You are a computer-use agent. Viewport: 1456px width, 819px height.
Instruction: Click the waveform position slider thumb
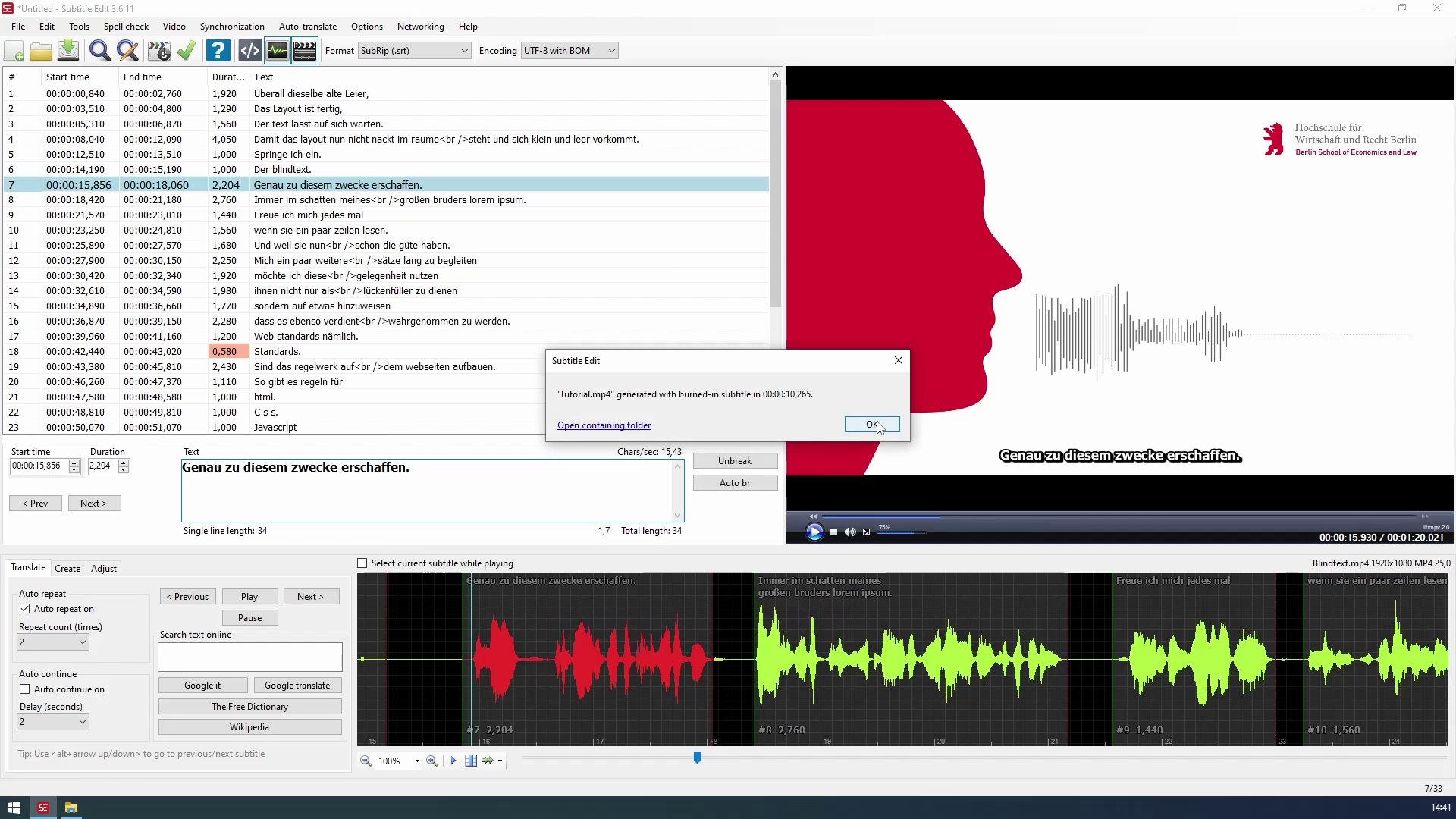coord(697,758)
